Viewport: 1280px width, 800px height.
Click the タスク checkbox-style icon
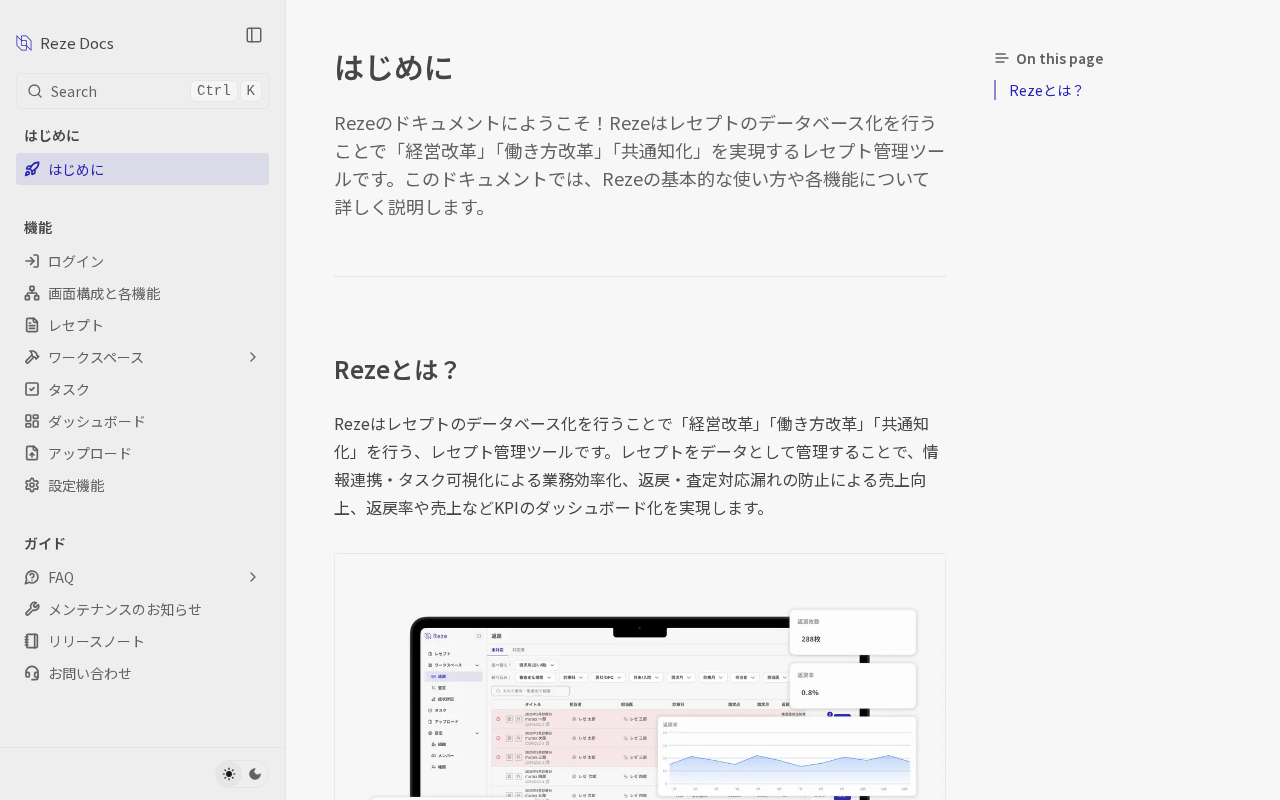[x=32, y=389]
